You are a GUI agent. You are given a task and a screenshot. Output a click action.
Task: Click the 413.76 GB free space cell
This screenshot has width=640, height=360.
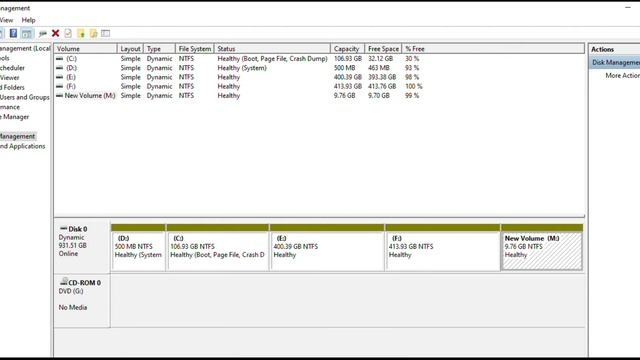pos(382,86)
